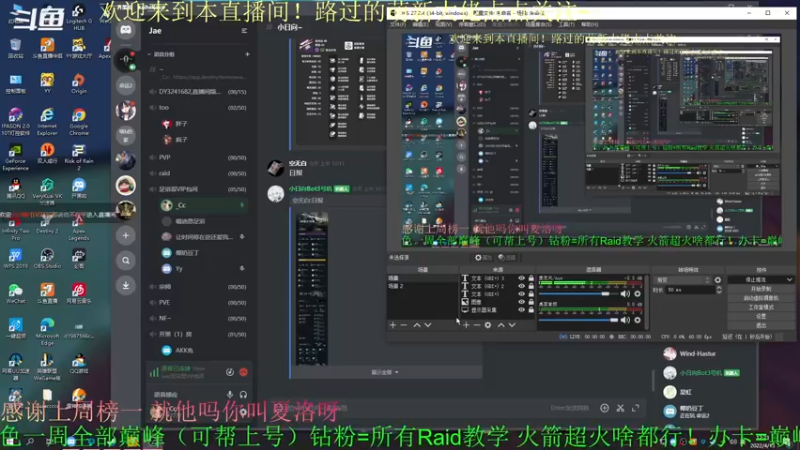The image size is (800, 450).
Task: Open noise suppression icon beside disconnect
Action: click(x=230, y=372)
